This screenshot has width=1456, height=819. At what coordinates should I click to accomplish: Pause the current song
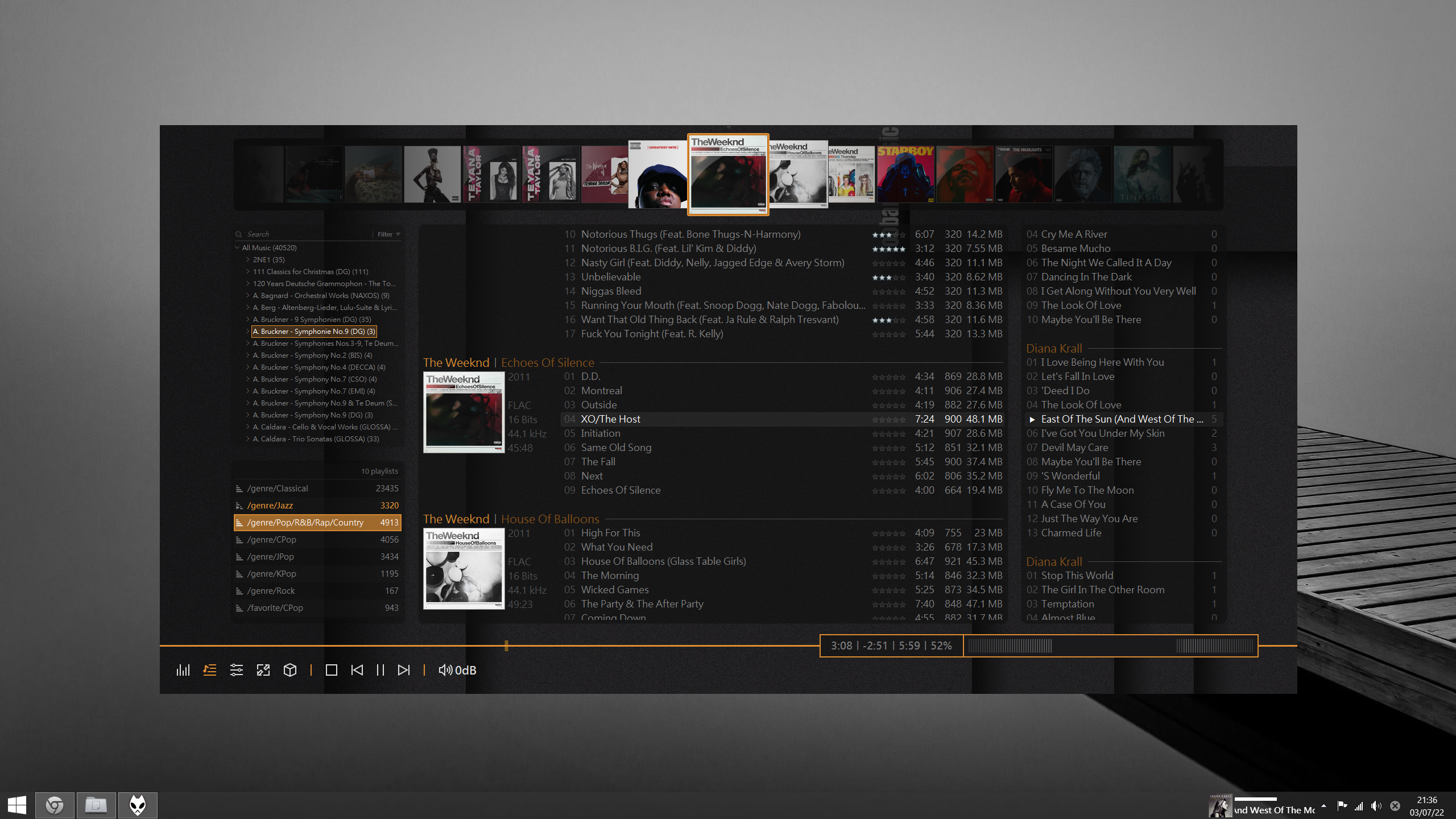tap(380, 670)
